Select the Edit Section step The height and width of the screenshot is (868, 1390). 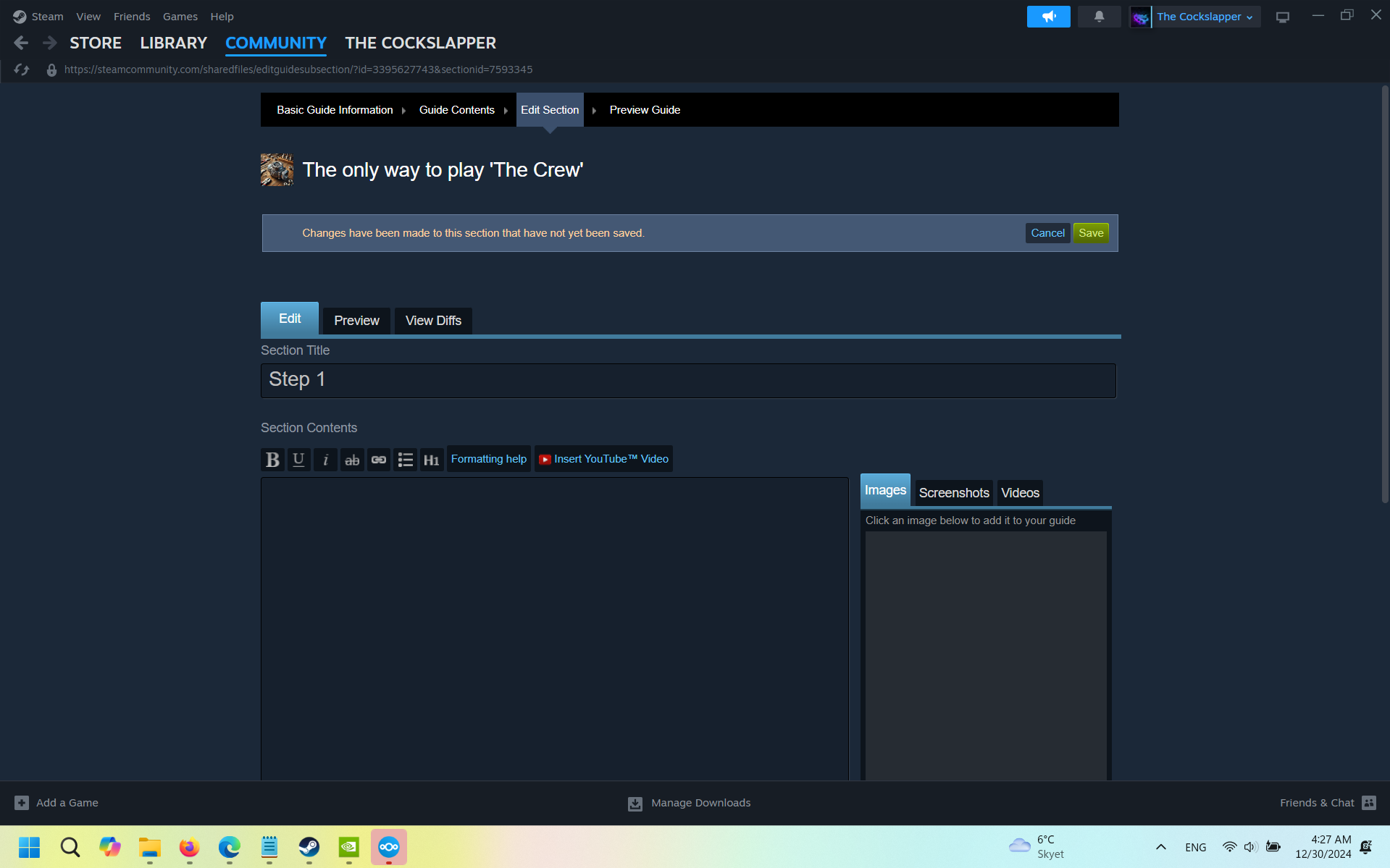click(x=550, y=110)
